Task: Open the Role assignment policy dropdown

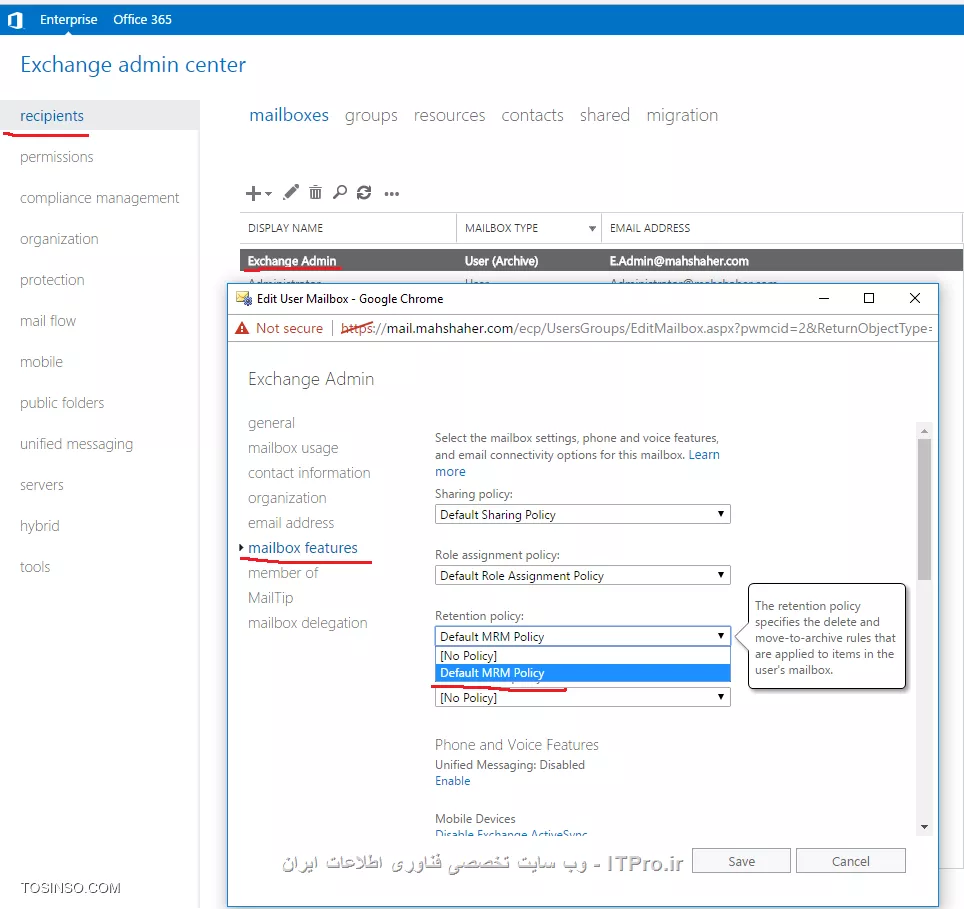Action: click(x=582, y=575)
